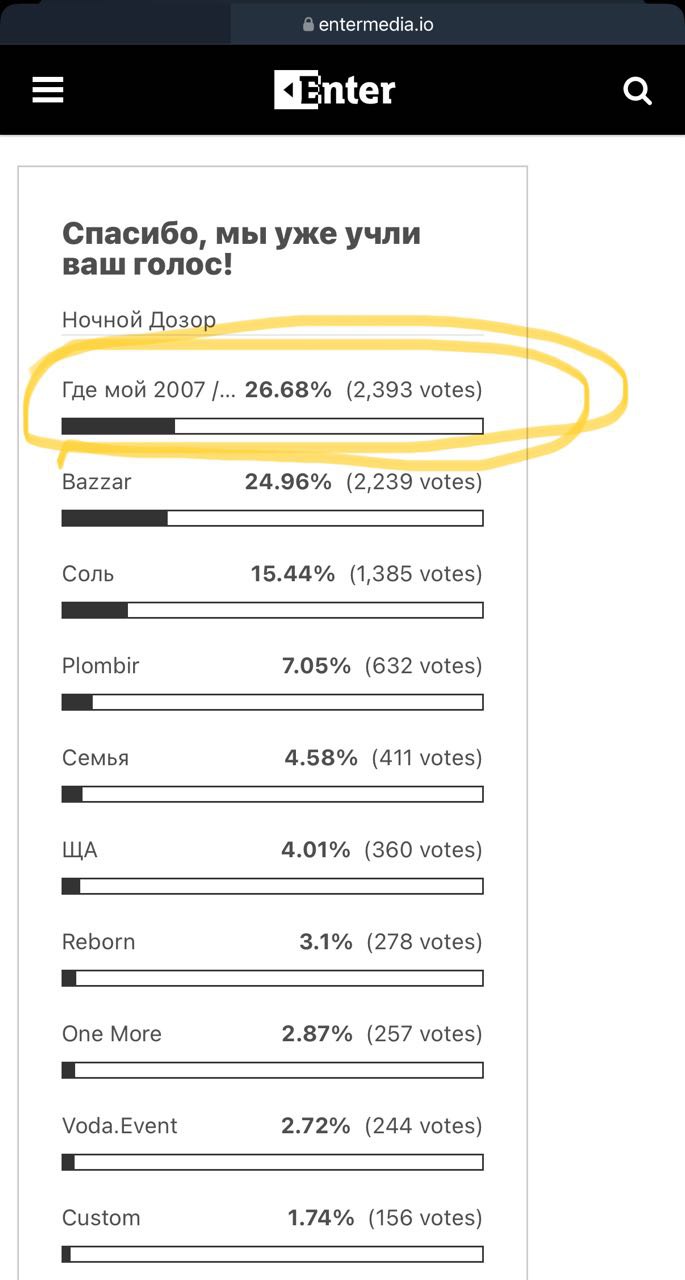Click the Соль result bar

[272, 610]
